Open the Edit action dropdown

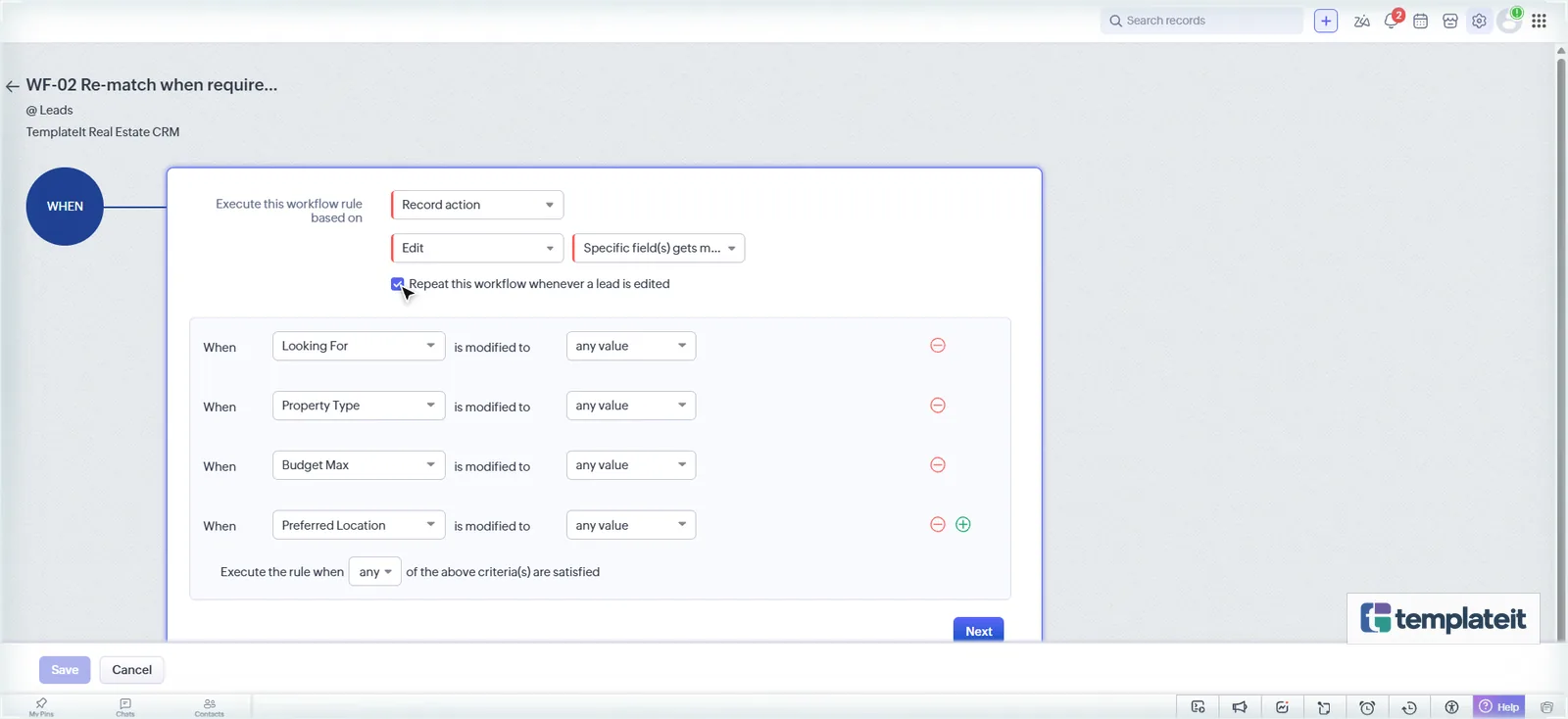tap(477, 248)
